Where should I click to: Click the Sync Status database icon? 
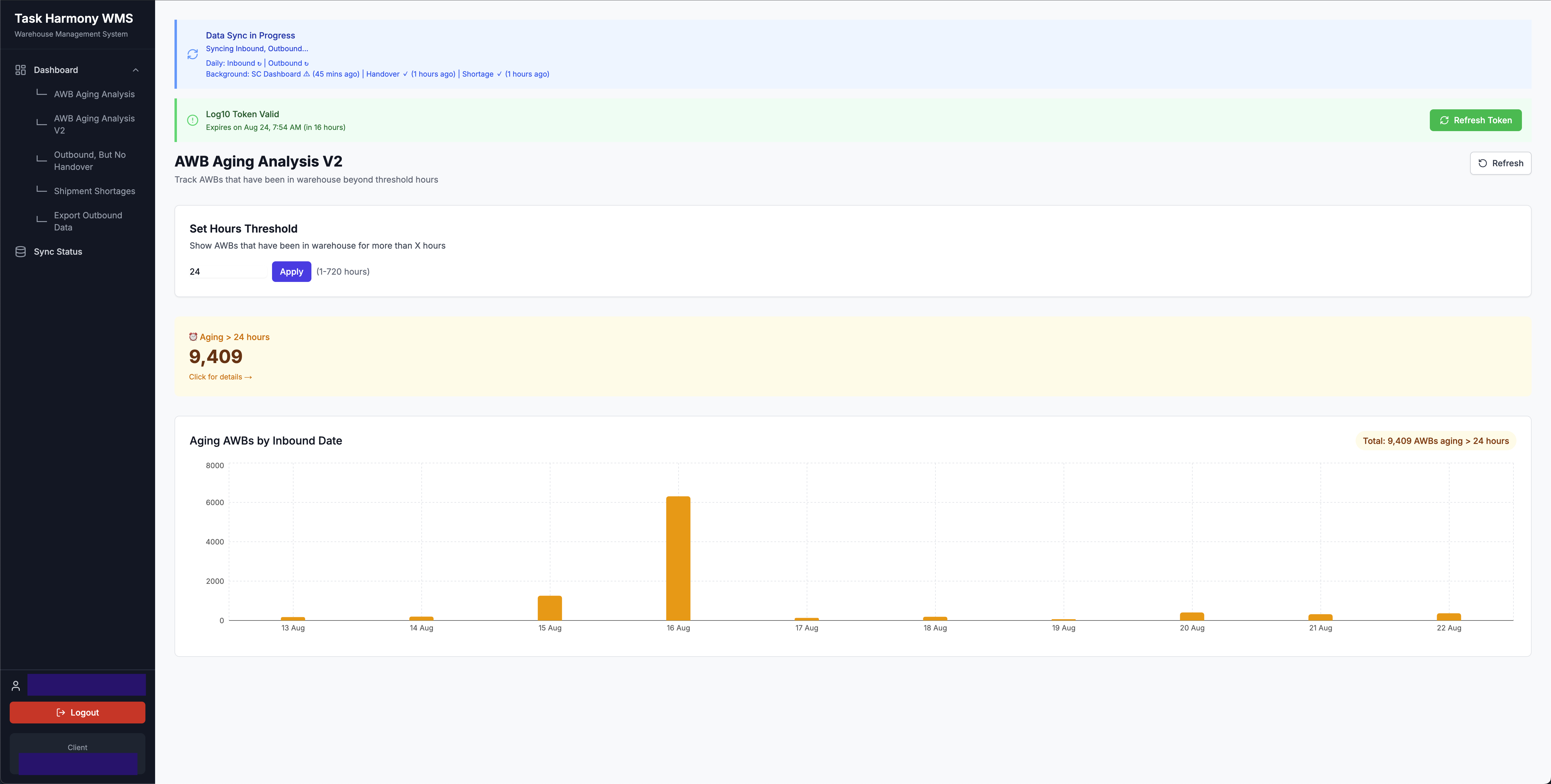click(21, 252)
